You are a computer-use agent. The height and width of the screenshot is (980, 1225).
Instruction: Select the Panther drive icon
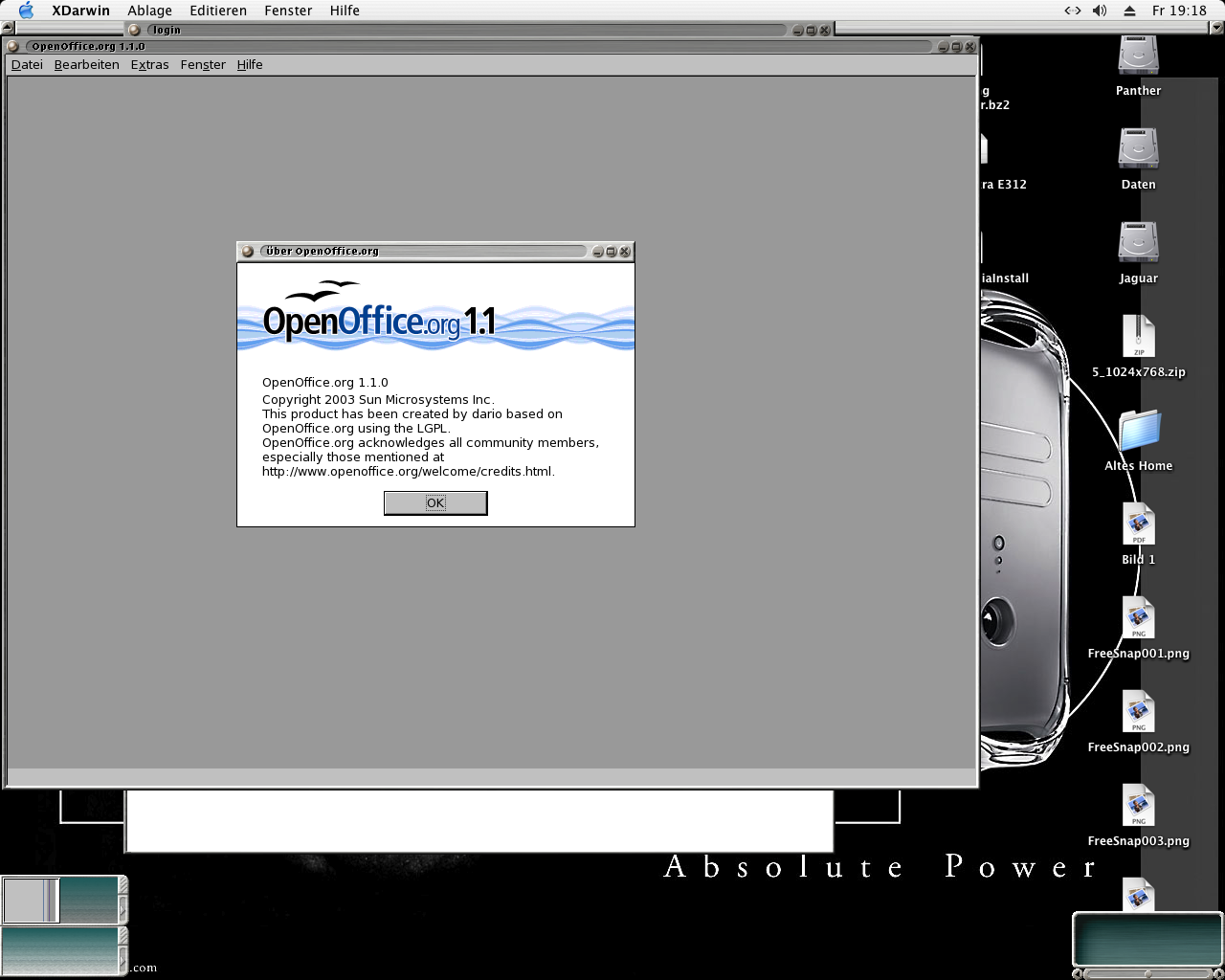1138,56
